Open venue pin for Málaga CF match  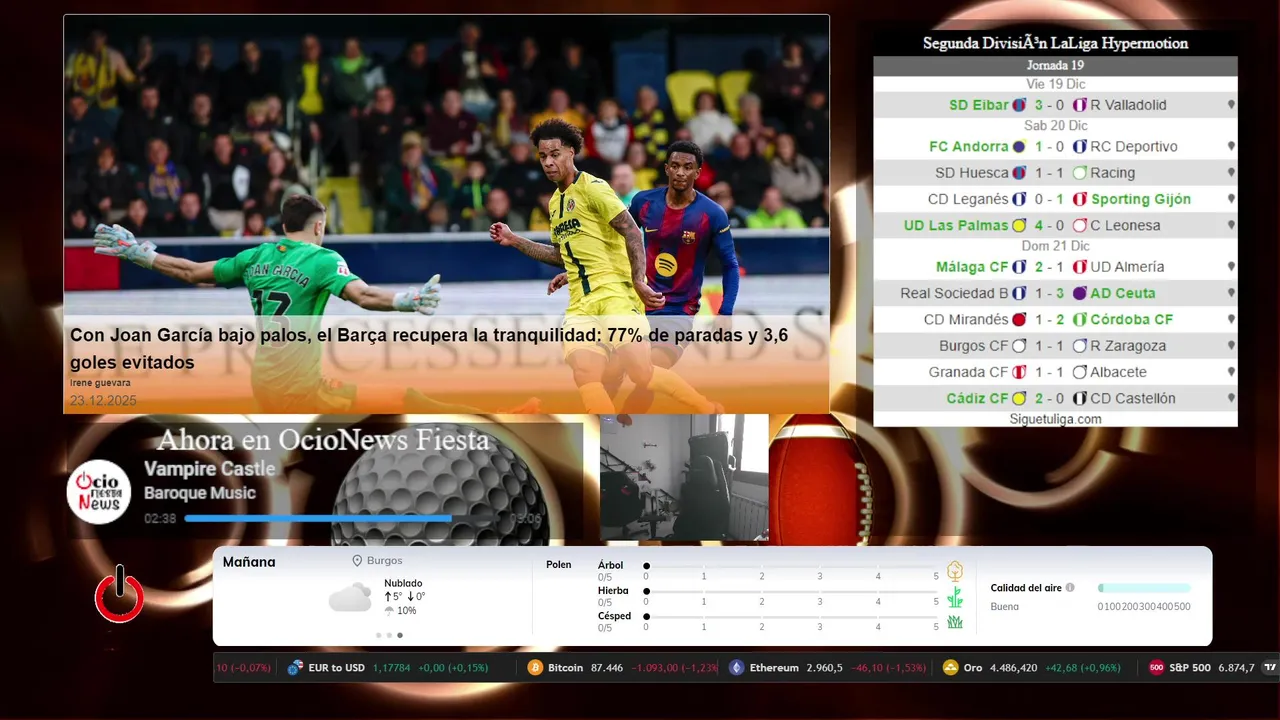click(1231, 267)
